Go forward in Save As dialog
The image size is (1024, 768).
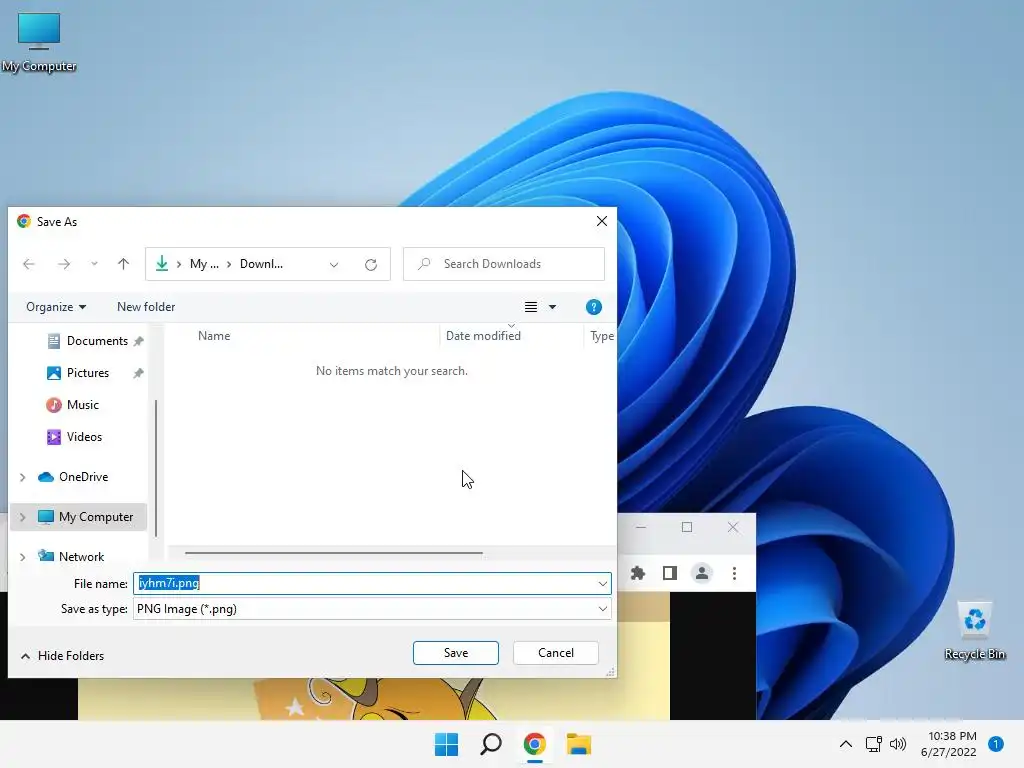pos(63,264)
